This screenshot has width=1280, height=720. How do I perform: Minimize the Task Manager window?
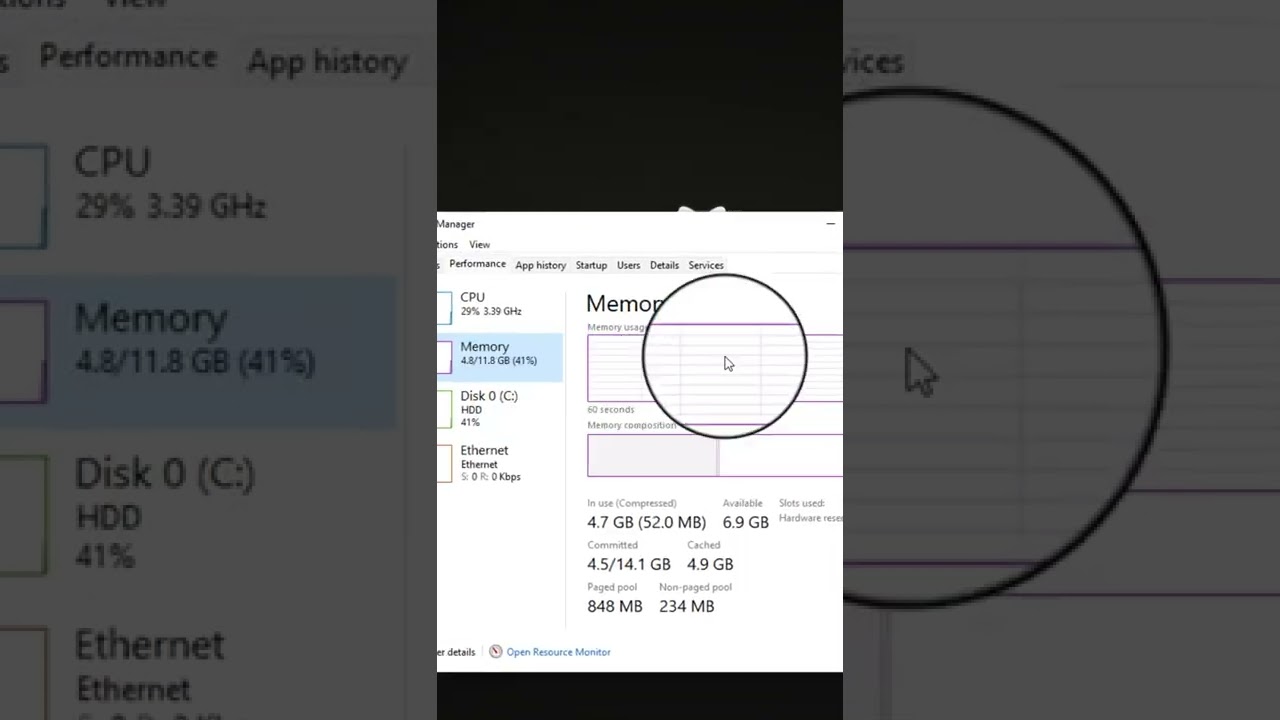click(830, 224)
